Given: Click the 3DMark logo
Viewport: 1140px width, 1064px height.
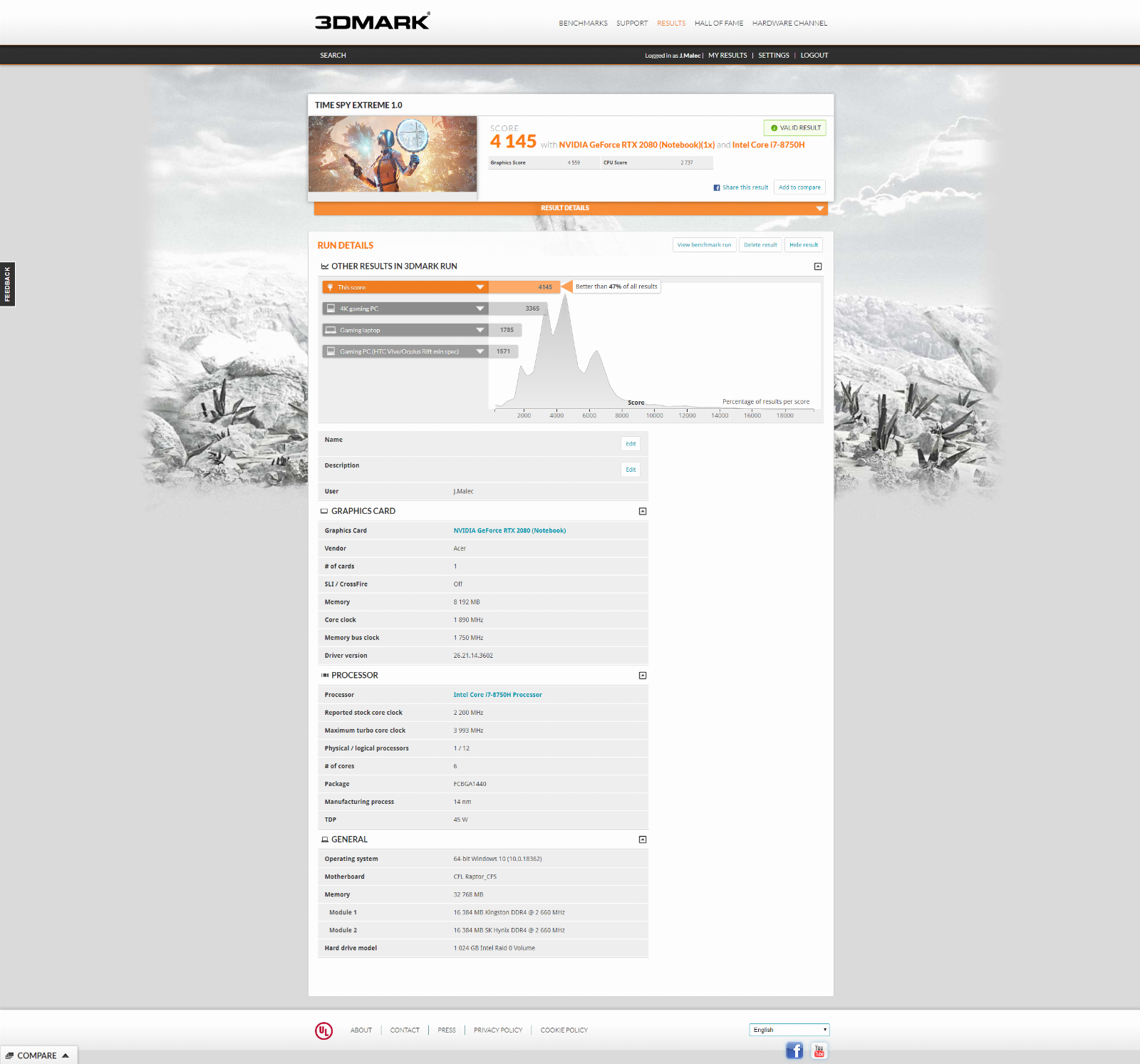Looking at the screenshot, I should coord(373,21).
